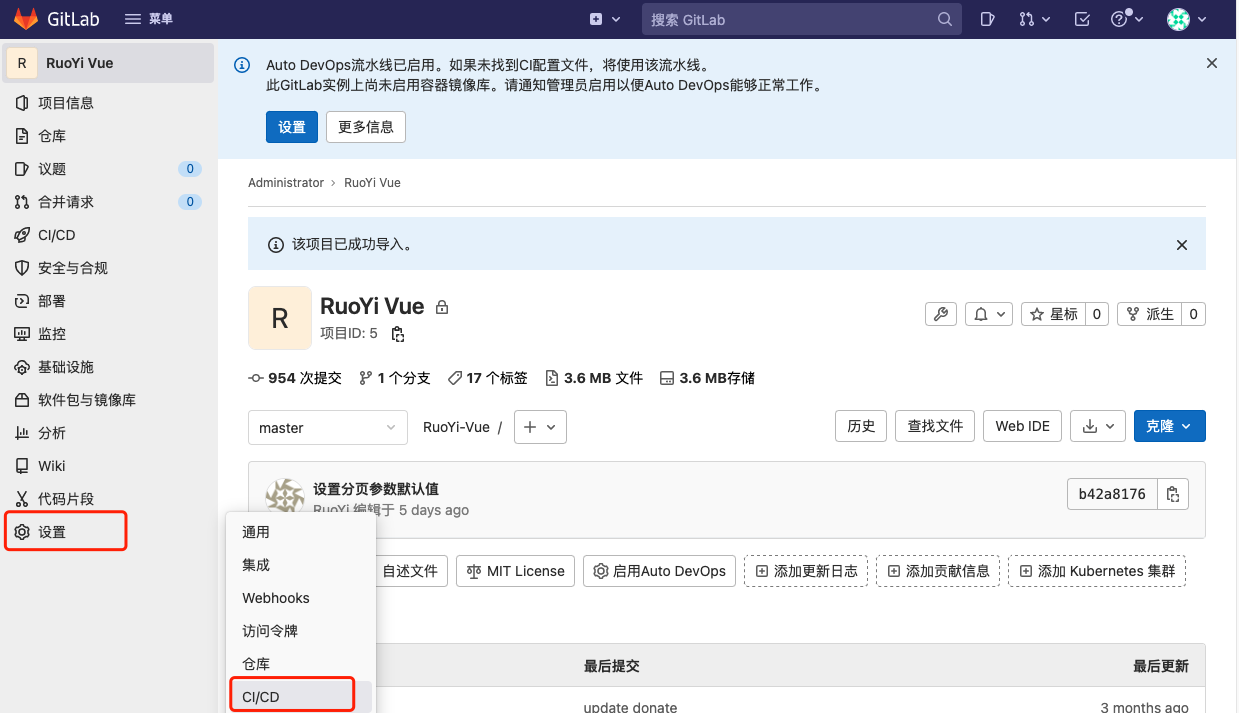Click the CI/CD rocket icon in sidebar

coord(22,235)
